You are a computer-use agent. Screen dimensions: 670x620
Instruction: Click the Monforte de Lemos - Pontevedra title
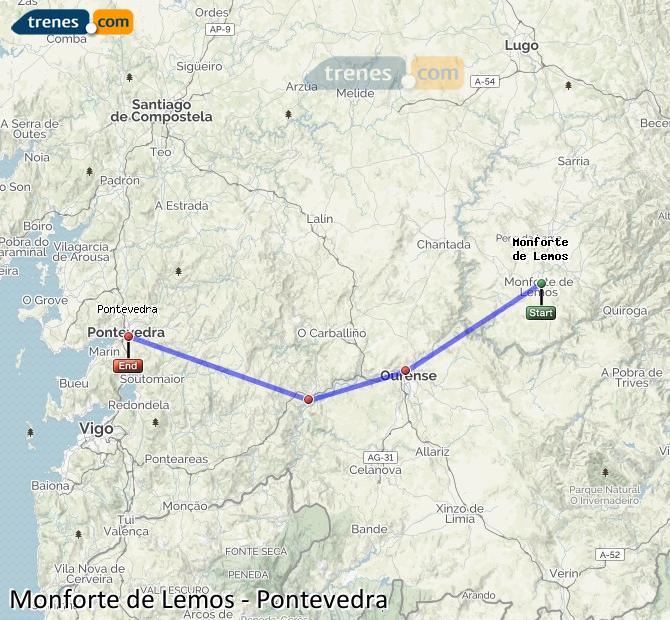point(198,599)
